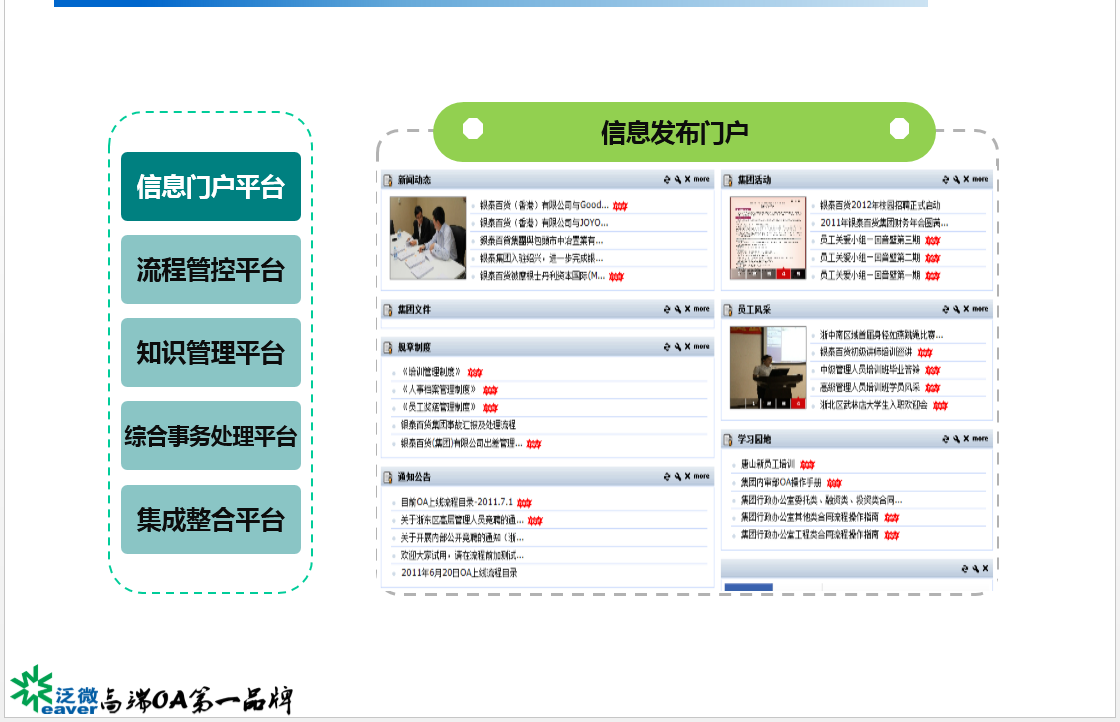Open settings wrench of 新闻动态 panel

click(x=677, y=179)
